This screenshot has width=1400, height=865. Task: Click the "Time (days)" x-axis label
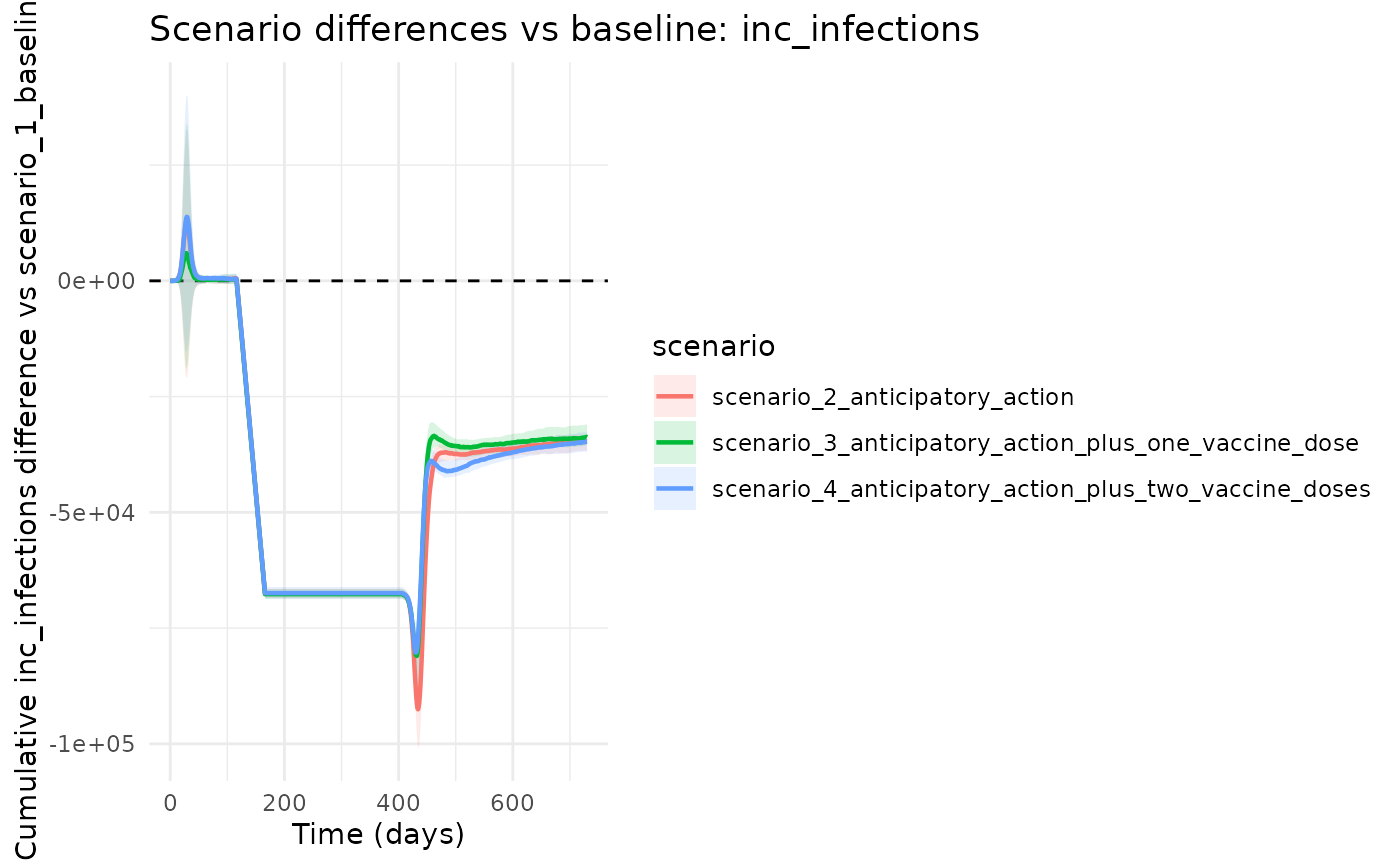coord(378,833)
